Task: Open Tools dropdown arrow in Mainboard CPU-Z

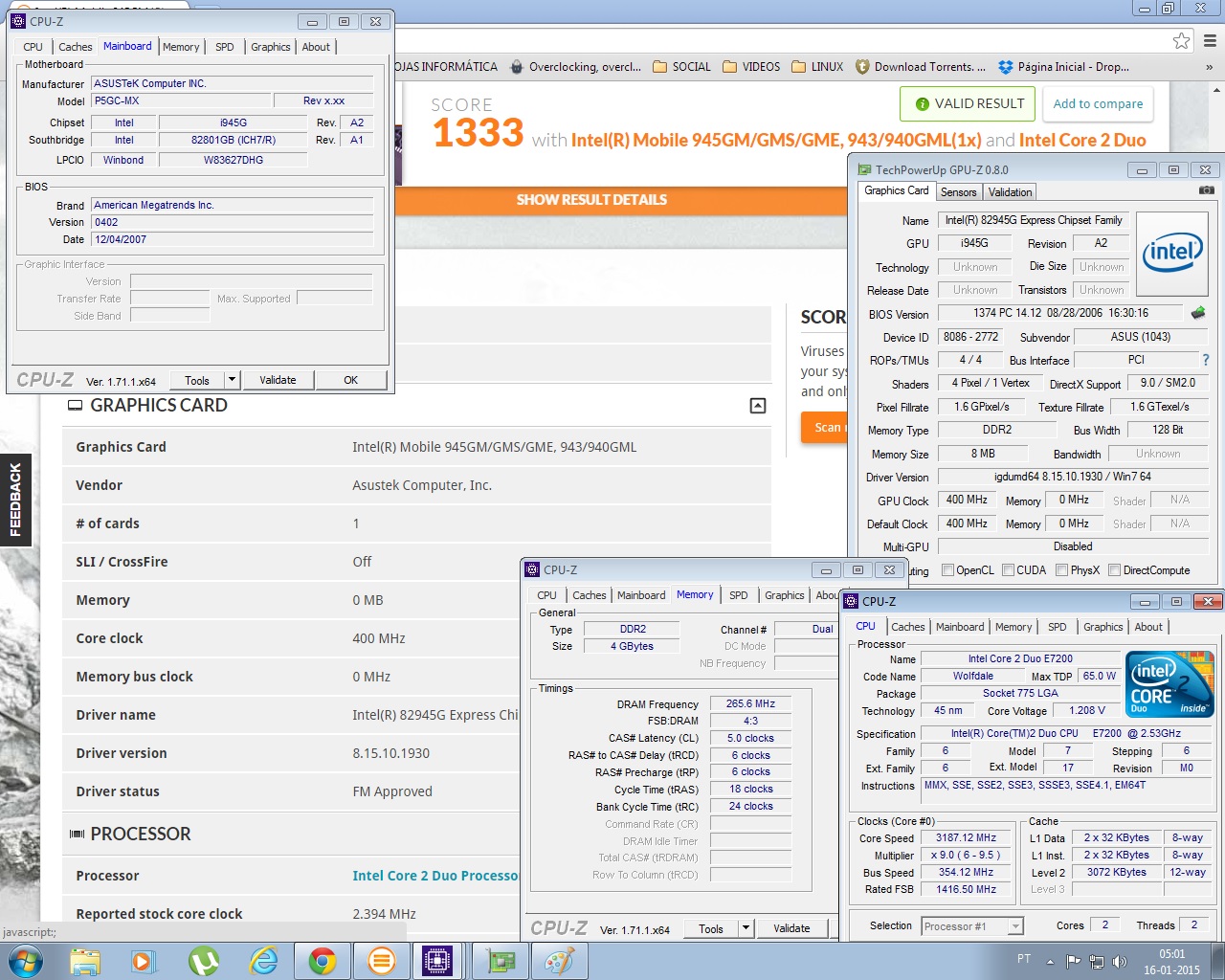Action: pyautogui.click(x=232, y=380)
